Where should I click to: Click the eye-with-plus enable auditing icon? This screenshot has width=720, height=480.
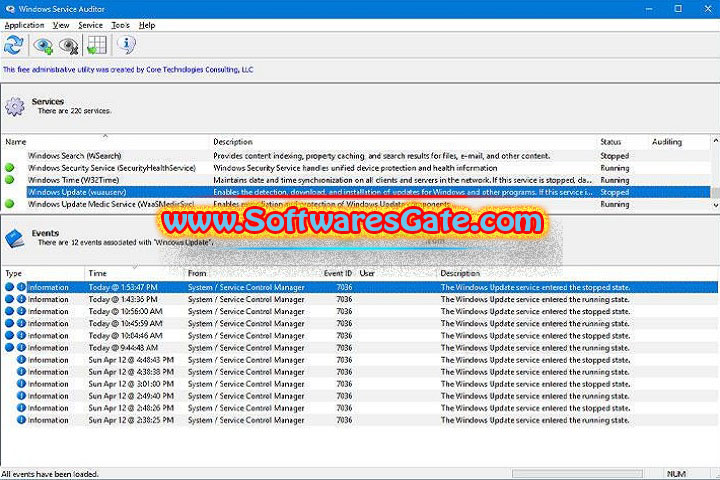(x=44, y=45)
